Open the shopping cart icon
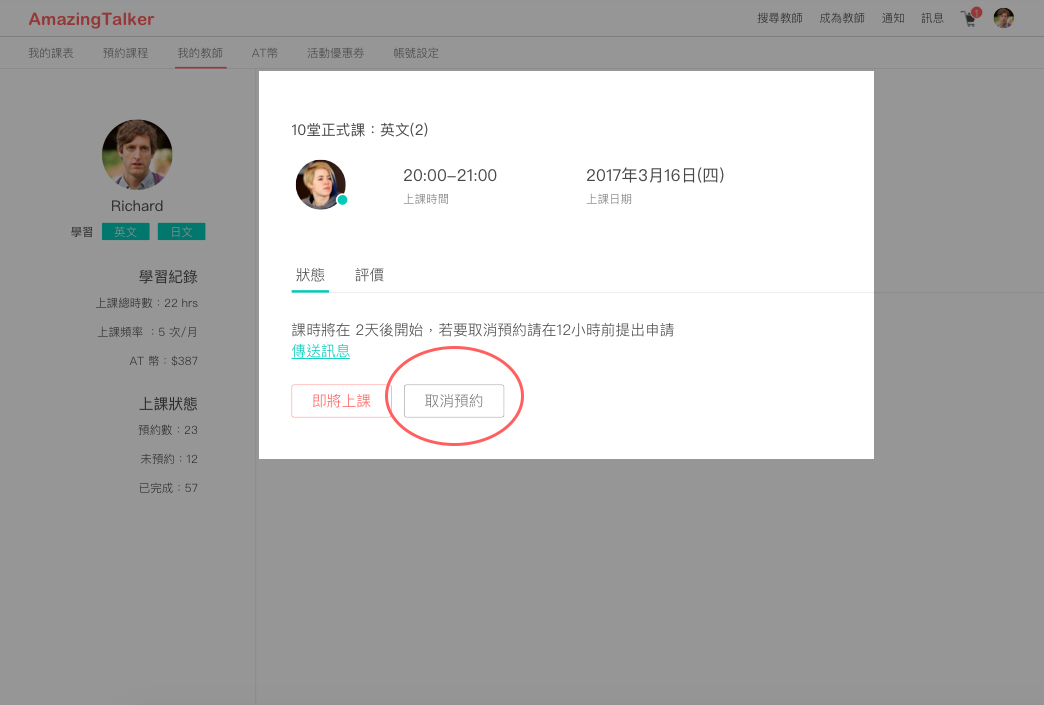 [x=970, y=18]
